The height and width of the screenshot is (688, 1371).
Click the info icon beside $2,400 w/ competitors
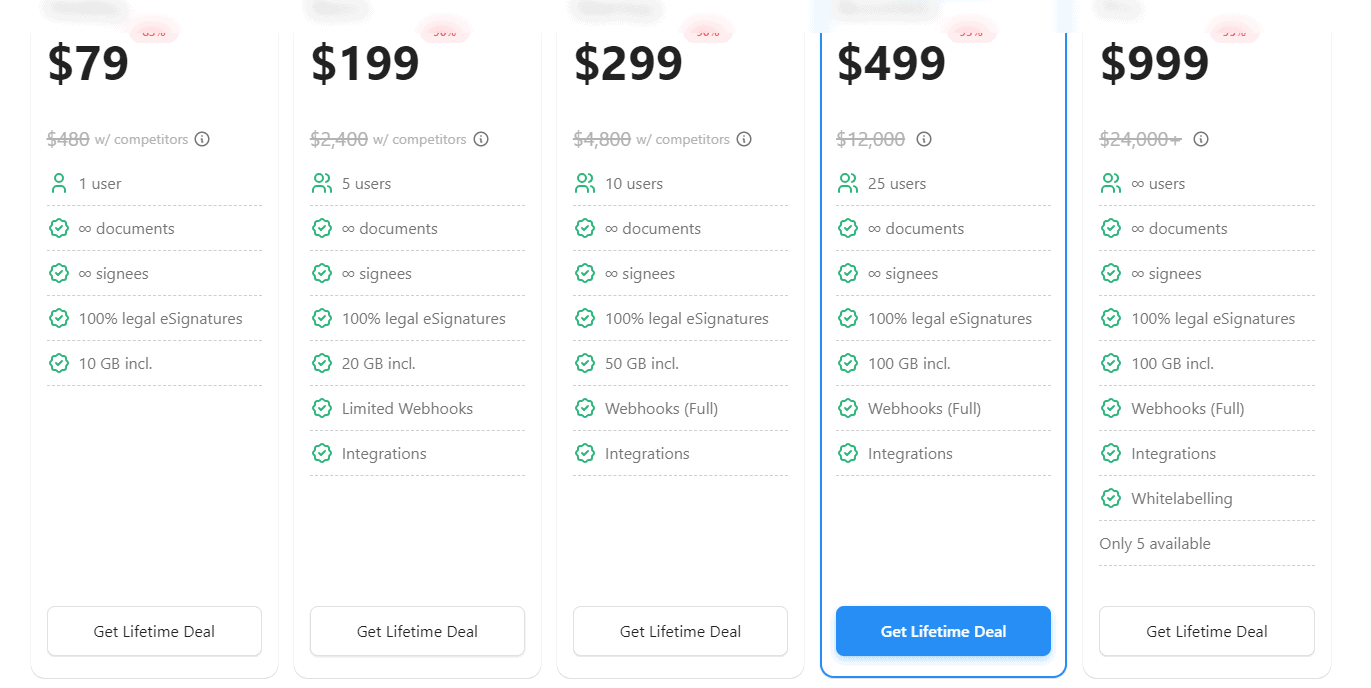[x=481, y=139]
